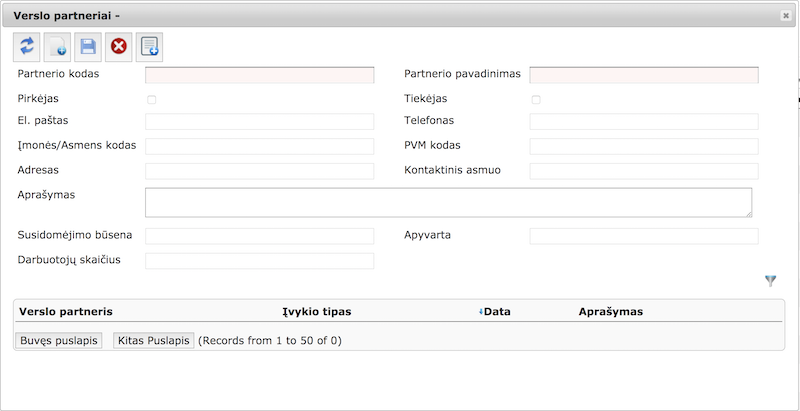The image size is (800, 411).
Task: Focus the Partnerio kodas field
Action: 260,75
